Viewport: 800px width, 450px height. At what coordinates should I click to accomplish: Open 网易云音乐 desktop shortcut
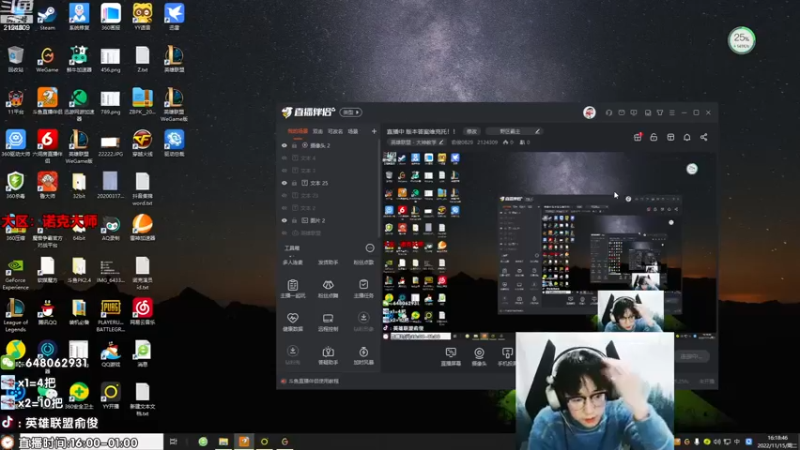(x=142, y=312)
